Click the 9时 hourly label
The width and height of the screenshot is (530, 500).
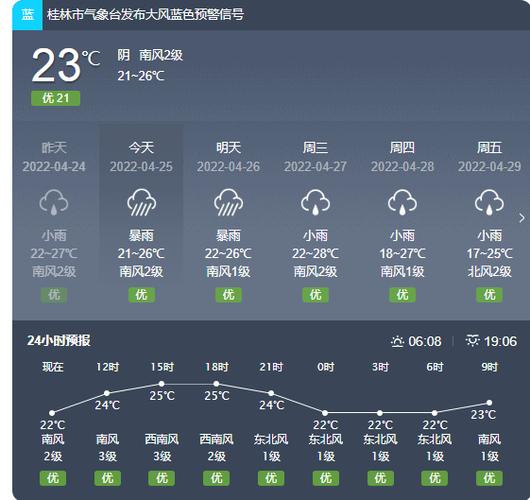(489, 367)
